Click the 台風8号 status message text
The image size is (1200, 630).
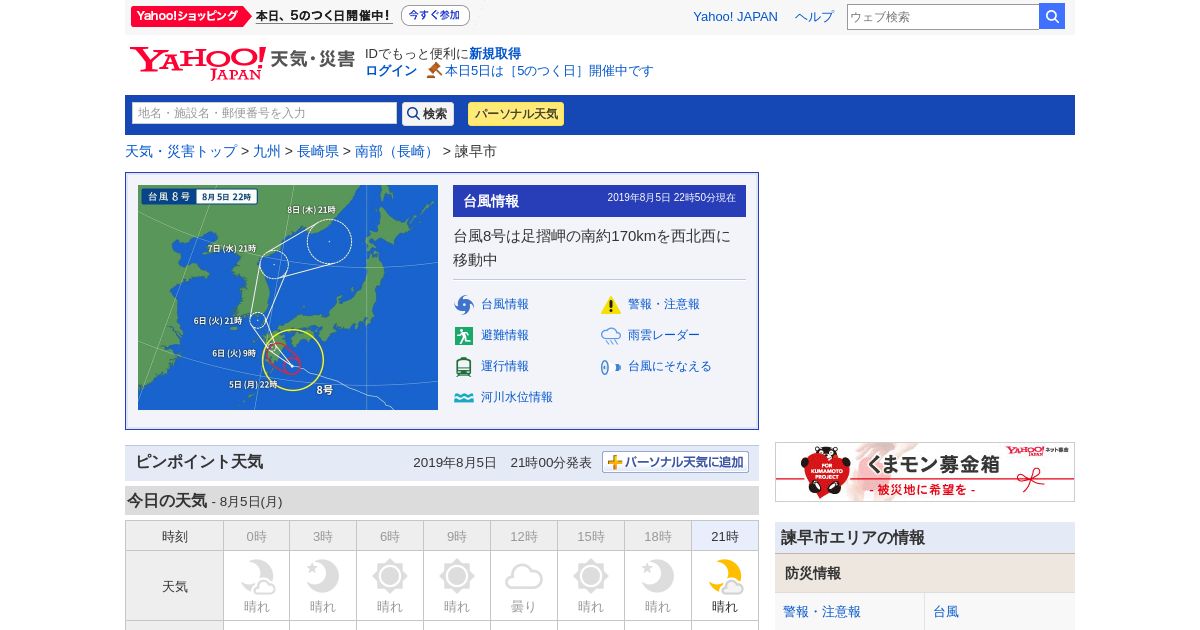(x=592, y=248)
